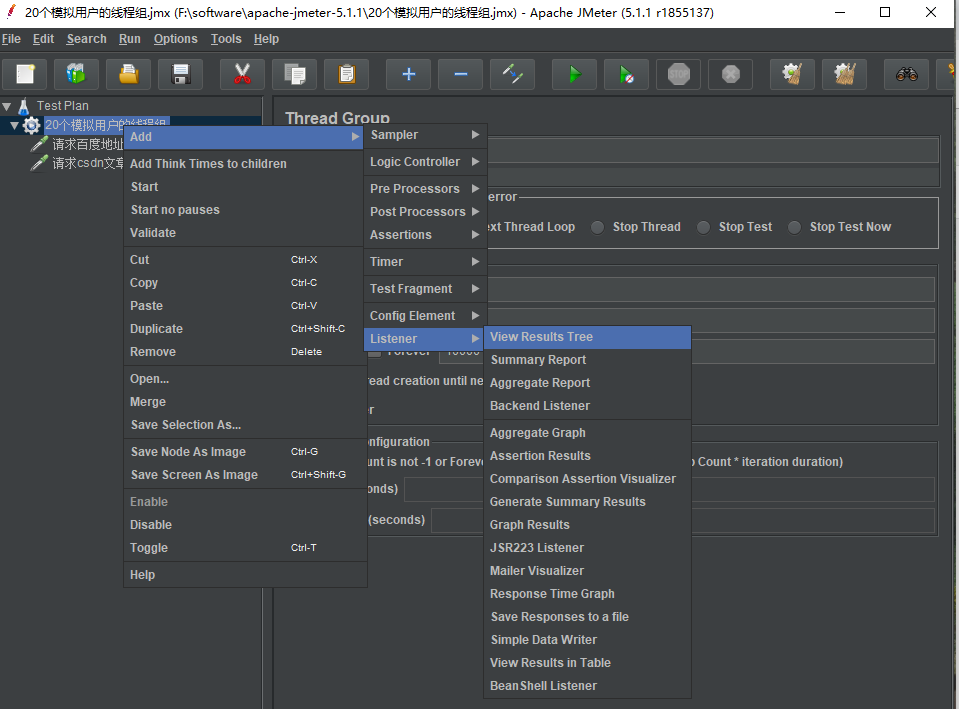Expand the Post Processors submenu

(x=425, y=212)
